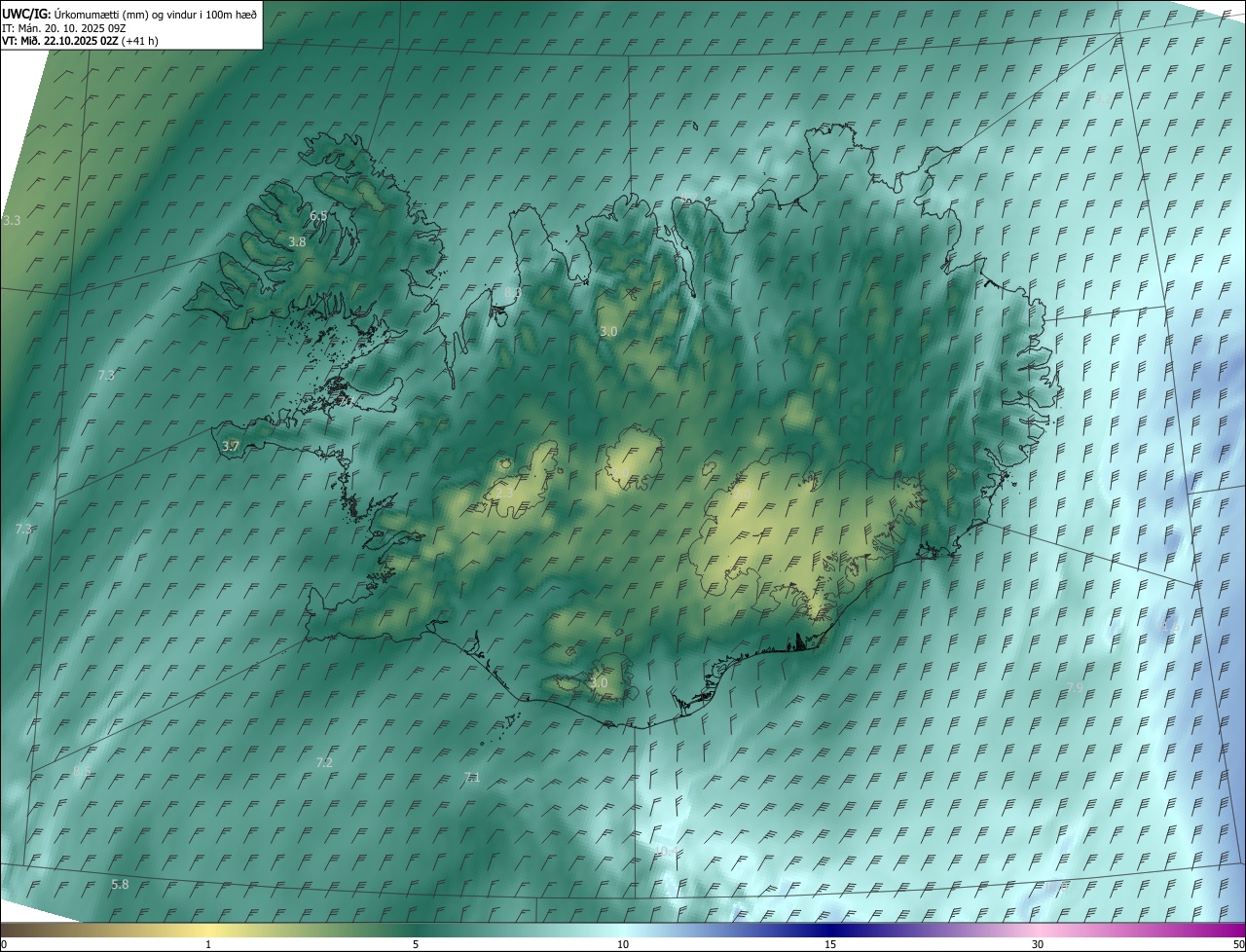Image resolution: width=1246 pixels, height=952 pixels.
Task: Click the "30" tick label on the colour scale
Action: [1038, 945]
